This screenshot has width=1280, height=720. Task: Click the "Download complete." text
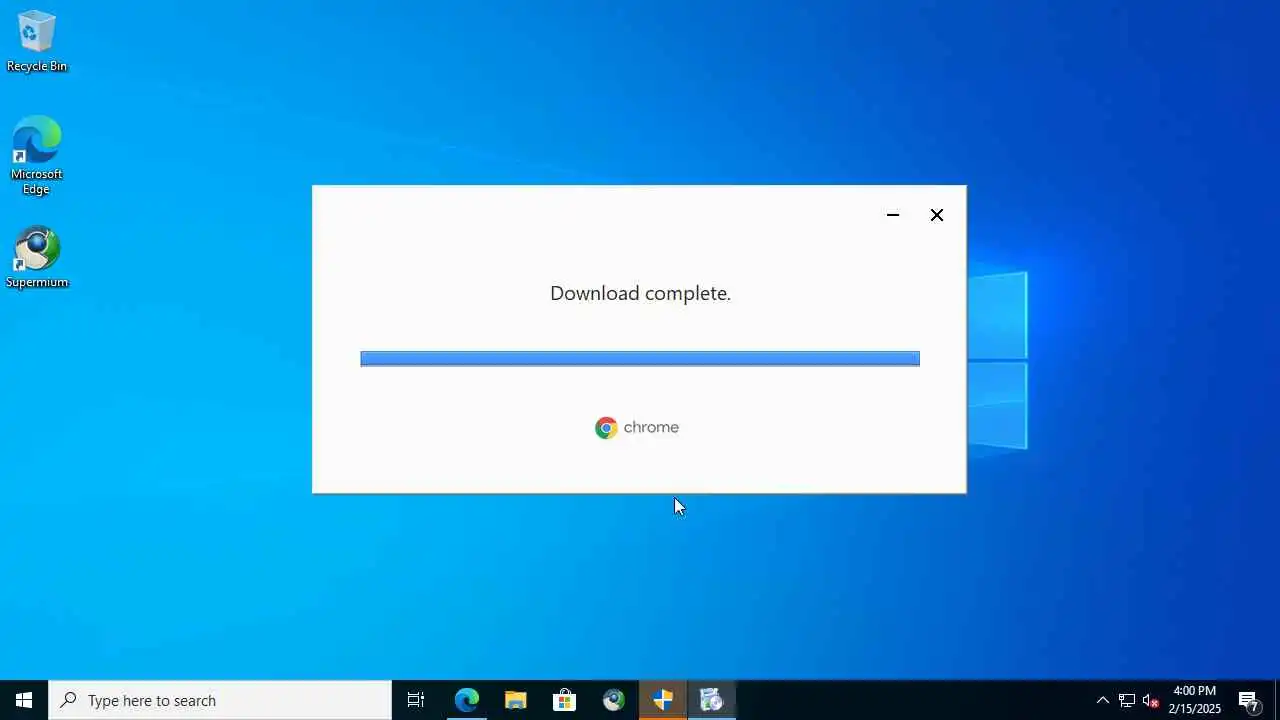coord(640,293)
